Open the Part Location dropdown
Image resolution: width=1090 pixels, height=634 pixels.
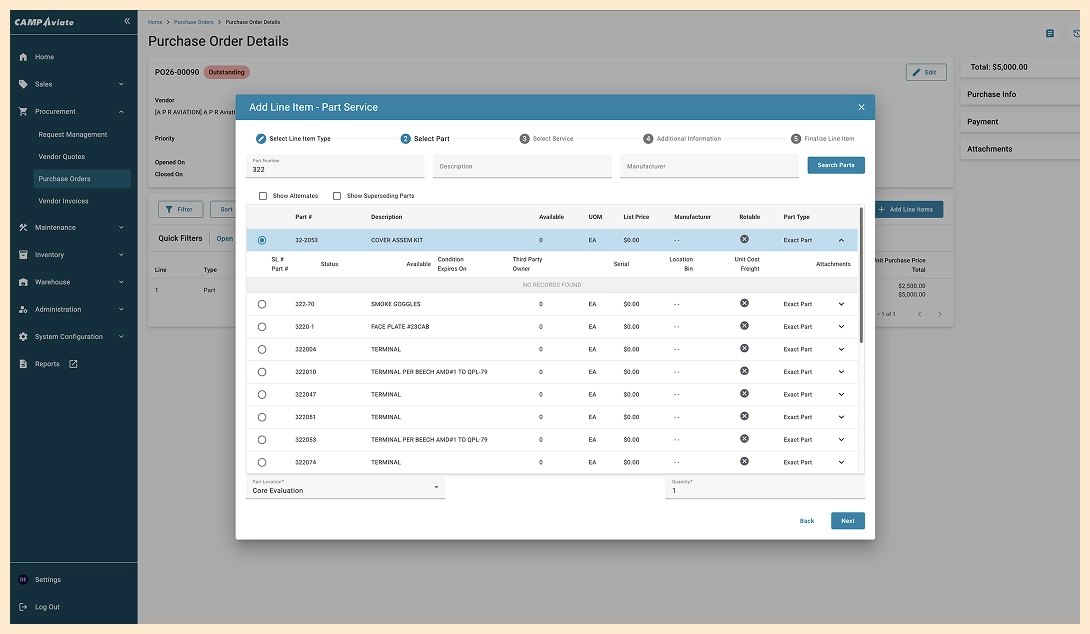(x=436, y=488)
